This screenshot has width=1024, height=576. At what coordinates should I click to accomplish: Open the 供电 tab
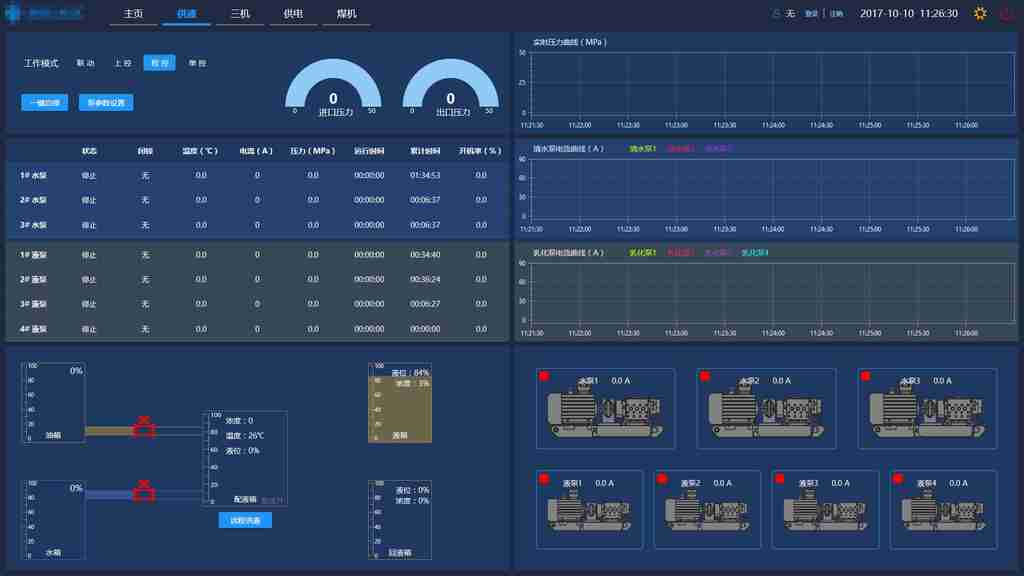click(x=294, y=14)
